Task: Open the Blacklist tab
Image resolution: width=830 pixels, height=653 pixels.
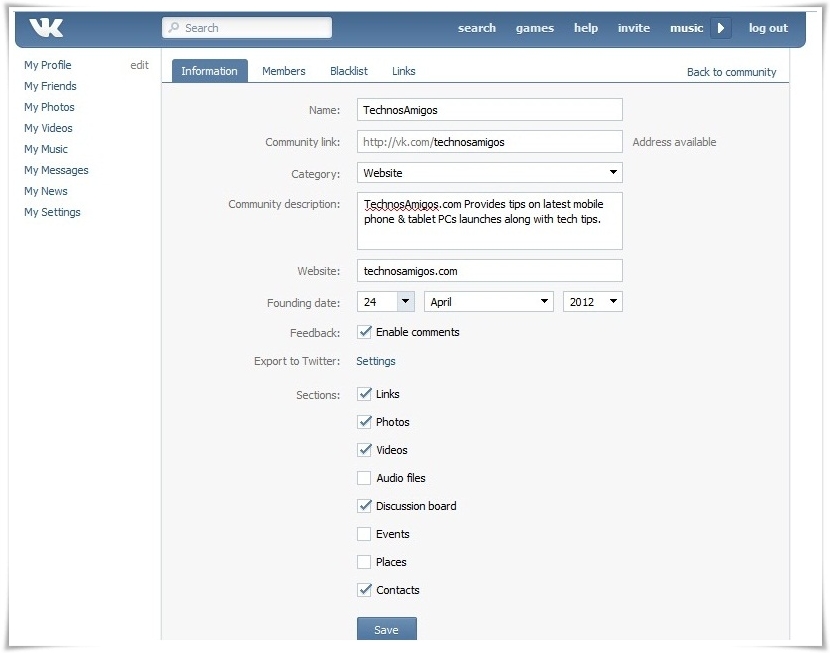Action: 349,71
